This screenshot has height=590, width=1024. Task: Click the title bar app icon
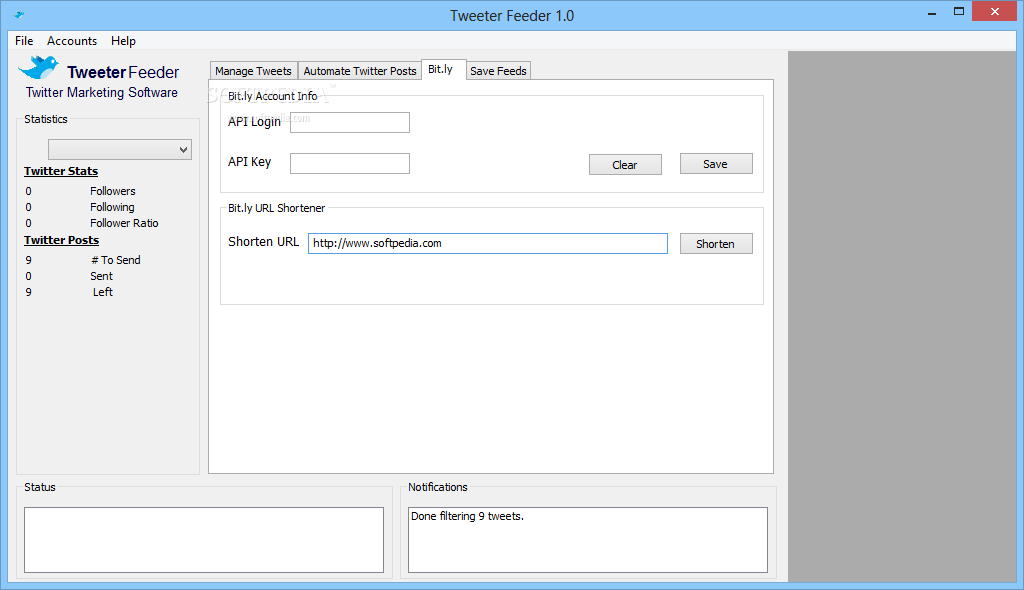[x=19, y=14]
